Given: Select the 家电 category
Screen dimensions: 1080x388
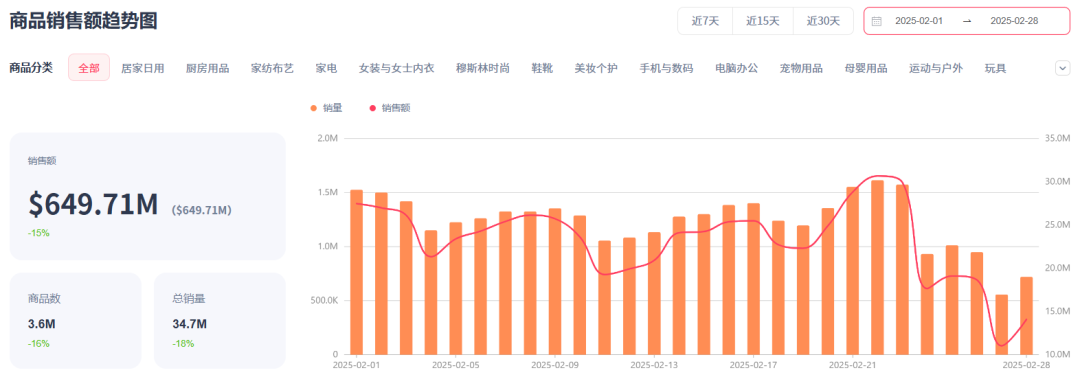Looking at the screenshot, I should (326, 68).
